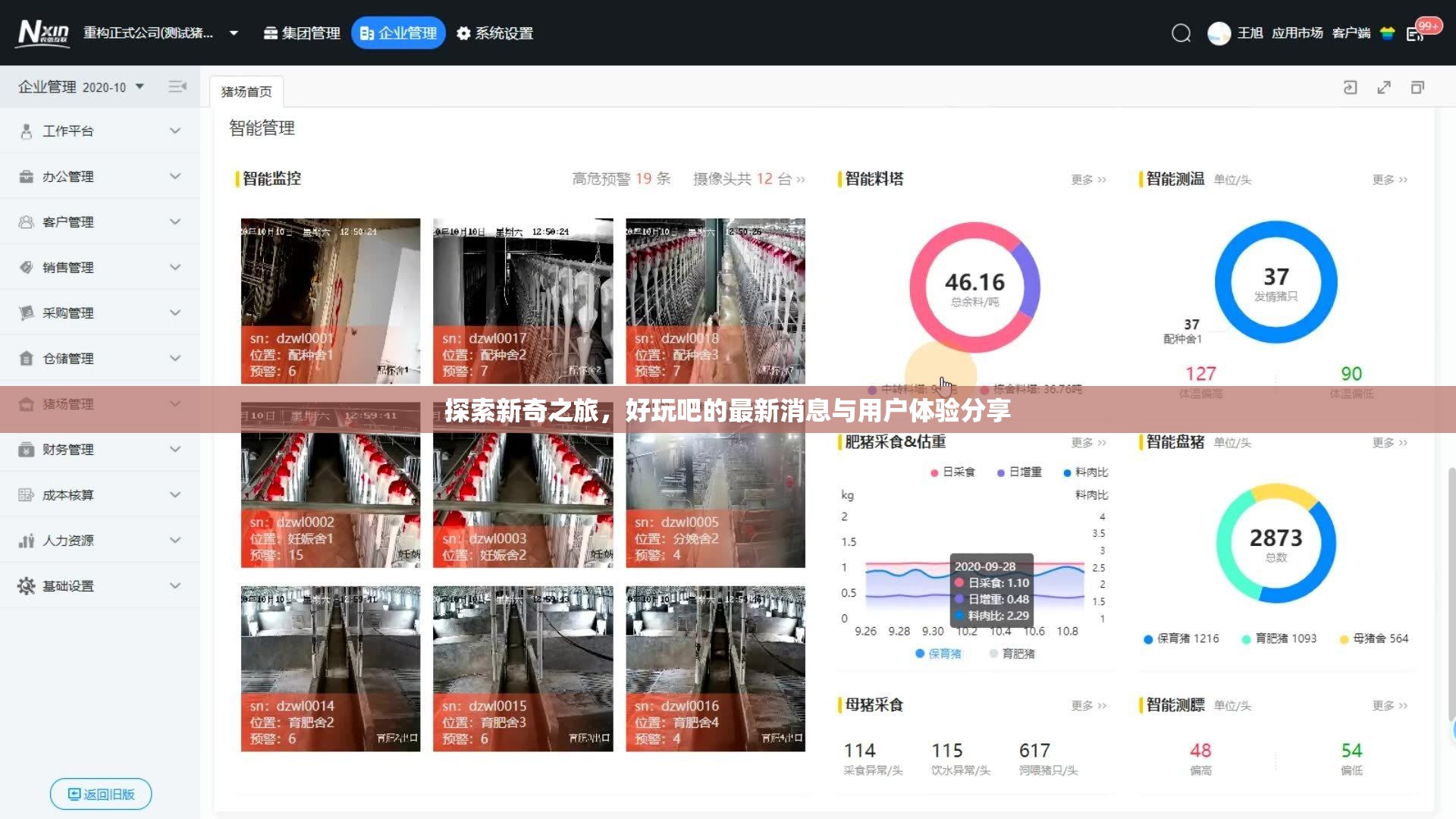
Task: Click the 客户管理 people icon
Action: (26, 222)
